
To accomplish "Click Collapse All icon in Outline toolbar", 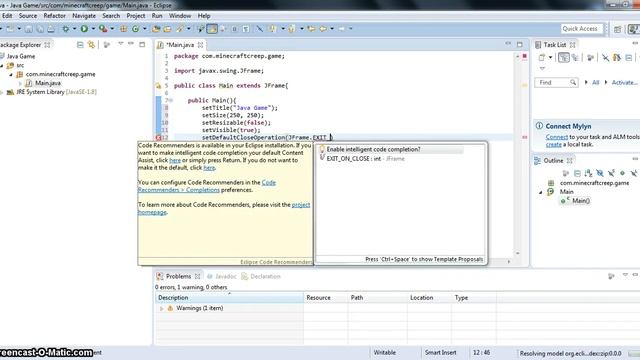I will 577,173.
